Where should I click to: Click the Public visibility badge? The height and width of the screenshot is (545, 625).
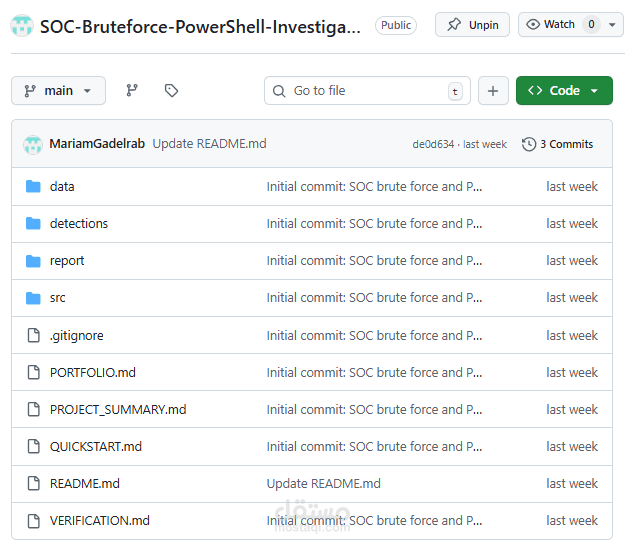396,25
